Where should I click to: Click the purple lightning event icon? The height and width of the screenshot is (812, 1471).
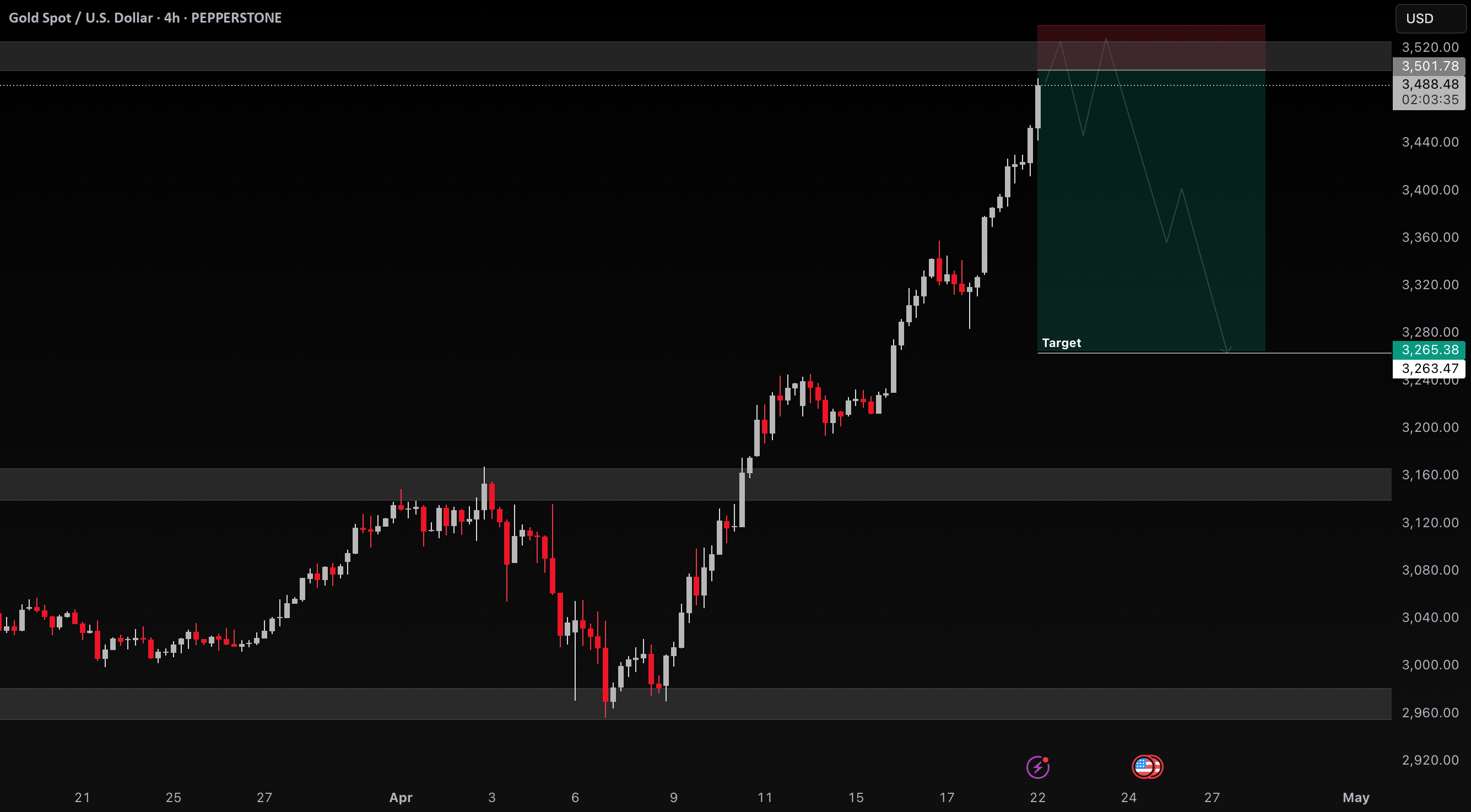1037,767
